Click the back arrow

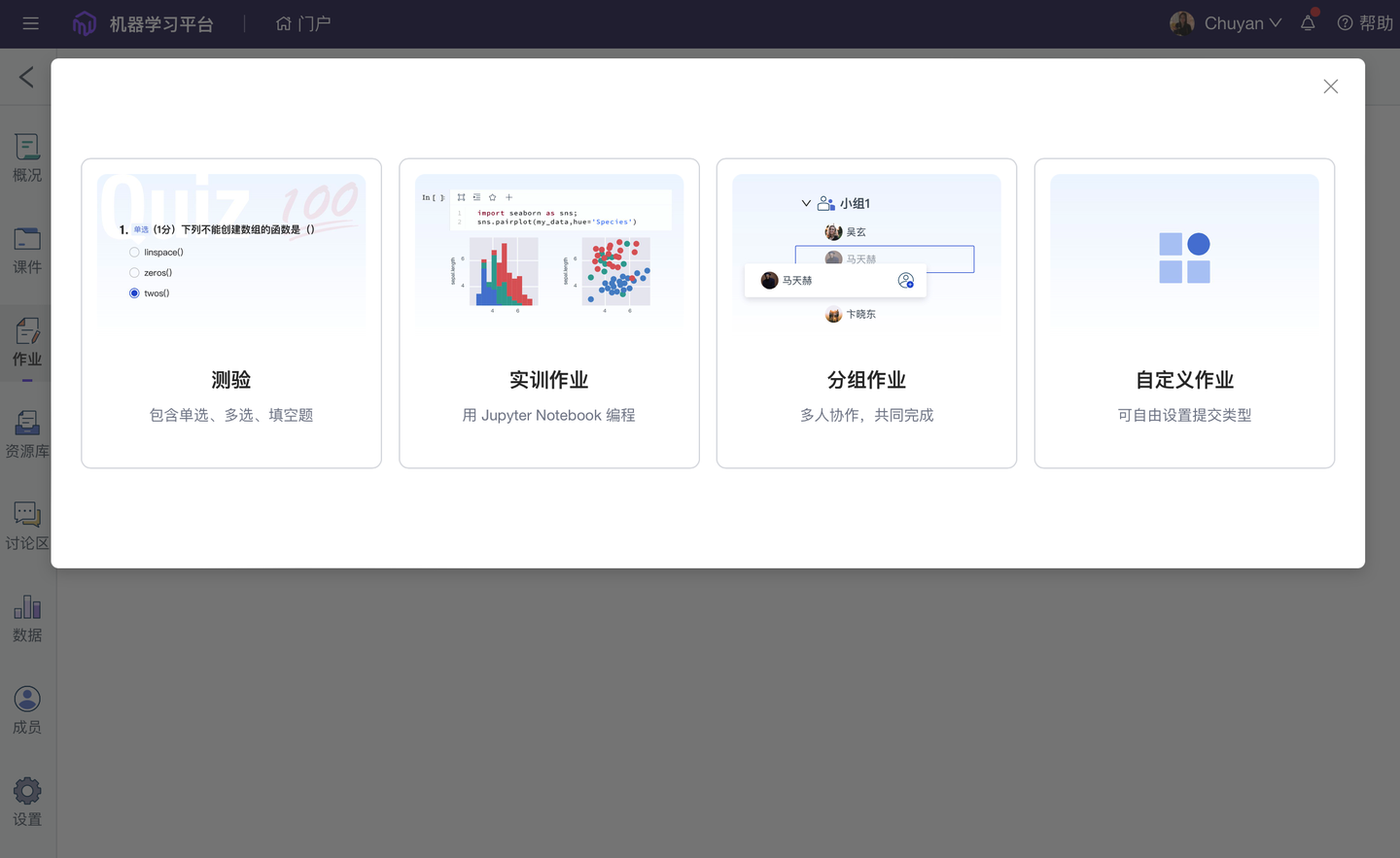(x=26, y=77)
